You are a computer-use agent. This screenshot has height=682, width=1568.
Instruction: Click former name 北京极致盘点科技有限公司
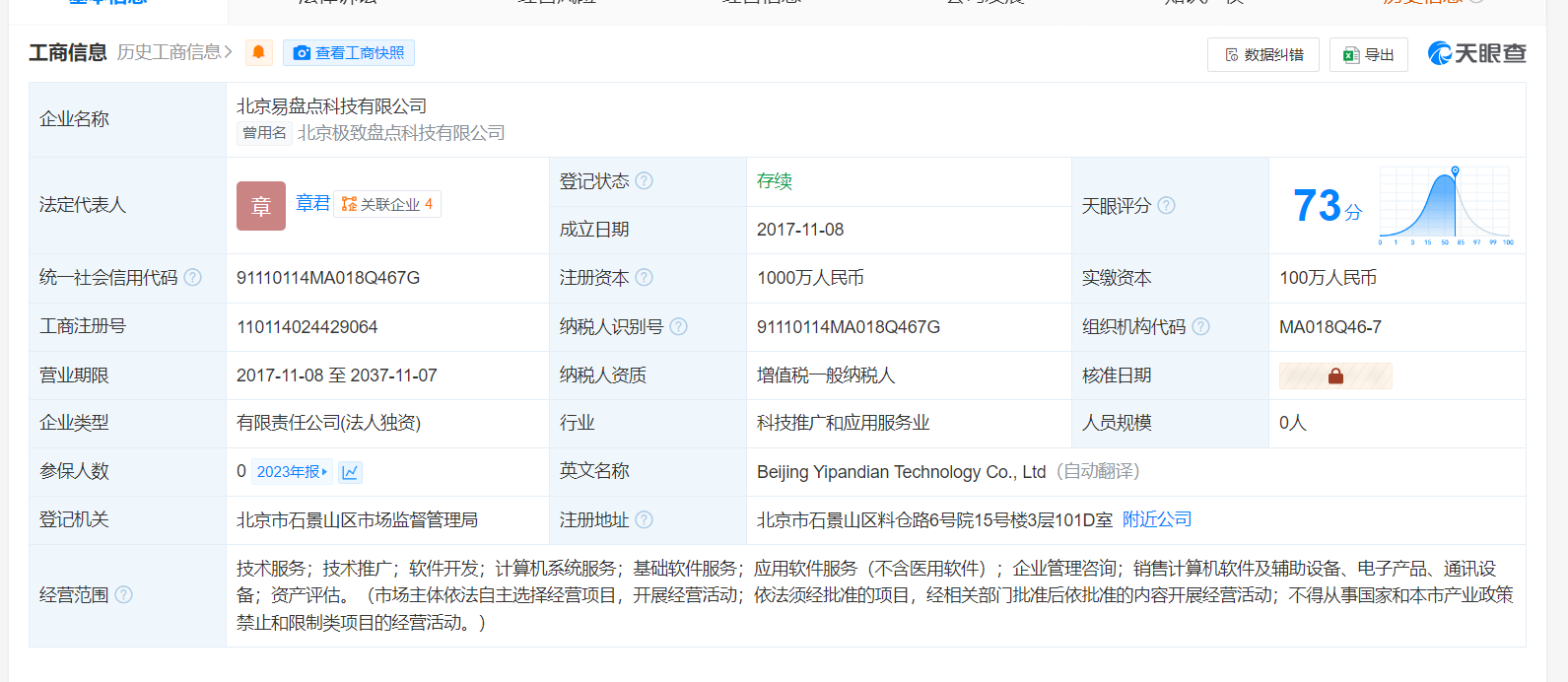click(x=401, y=133)
